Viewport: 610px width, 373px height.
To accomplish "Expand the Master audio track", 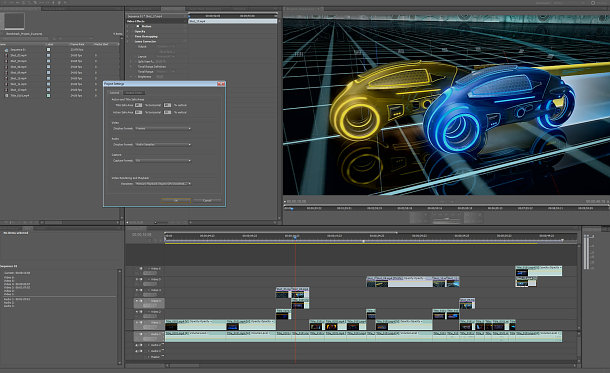I will [x=148, y=357].
